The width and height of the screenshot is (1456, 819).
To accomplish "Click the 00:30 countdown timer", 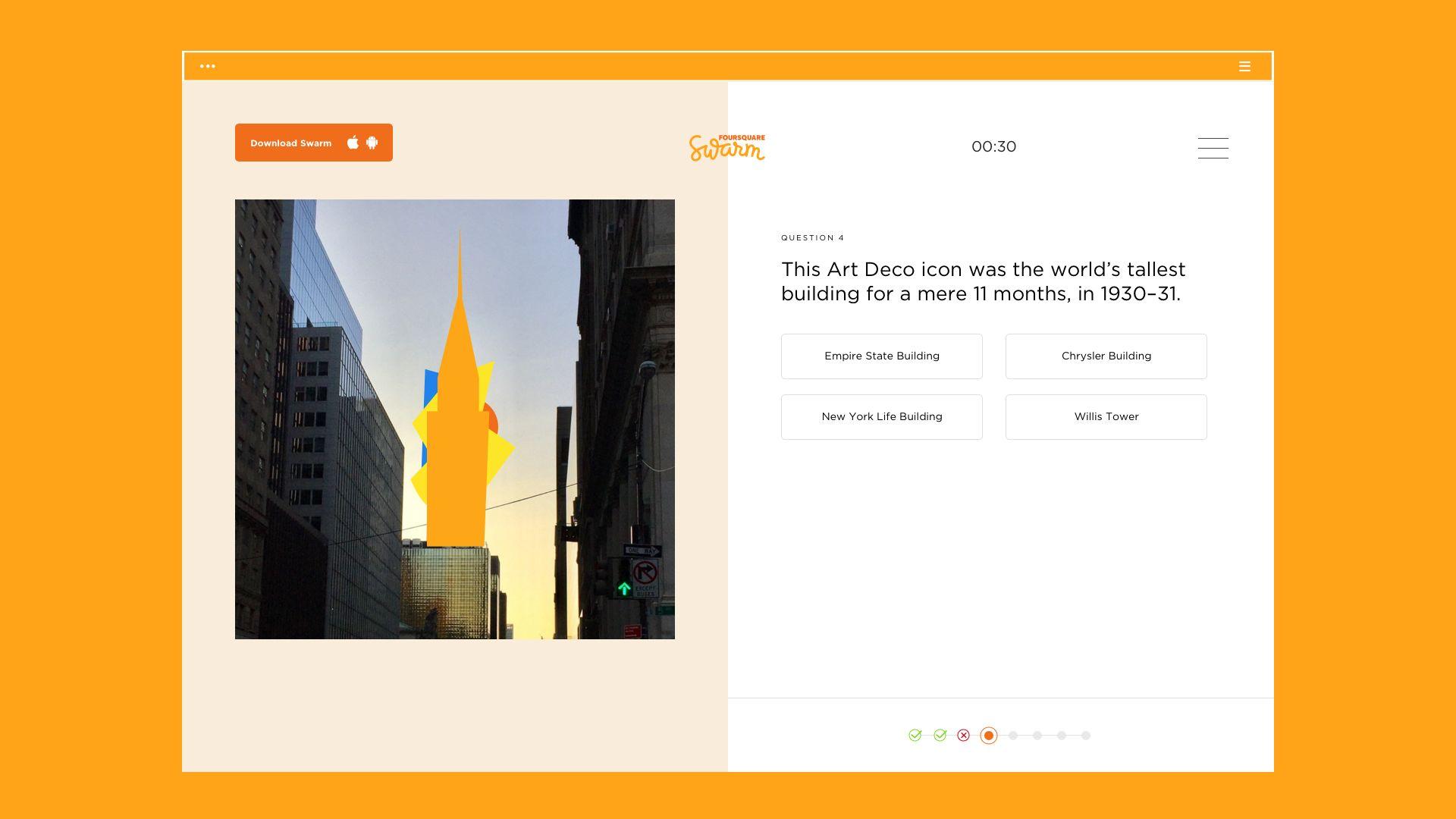I will pyautogui.click(x=993, y=147).
